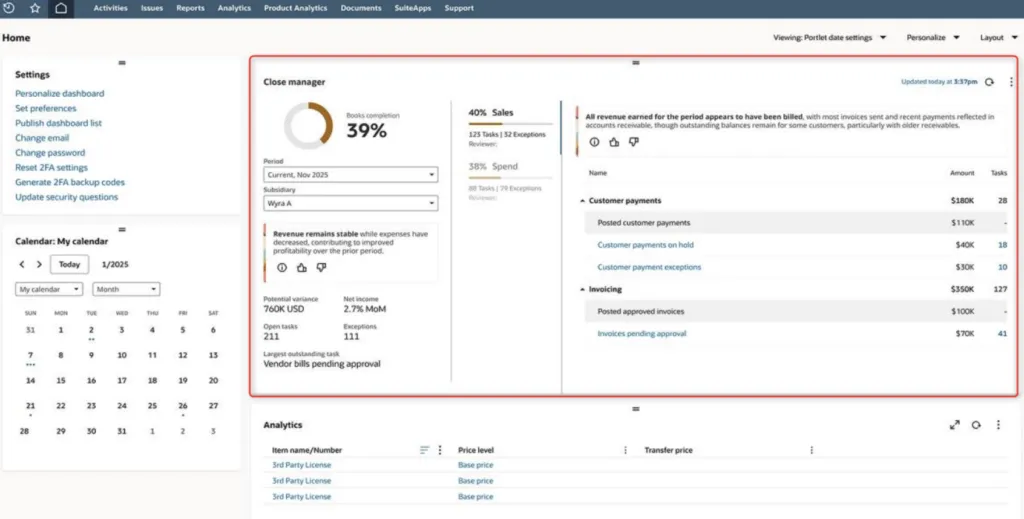Go to next month in calendar
This screenshot has width=1024, height=519.
click(39, 264)
